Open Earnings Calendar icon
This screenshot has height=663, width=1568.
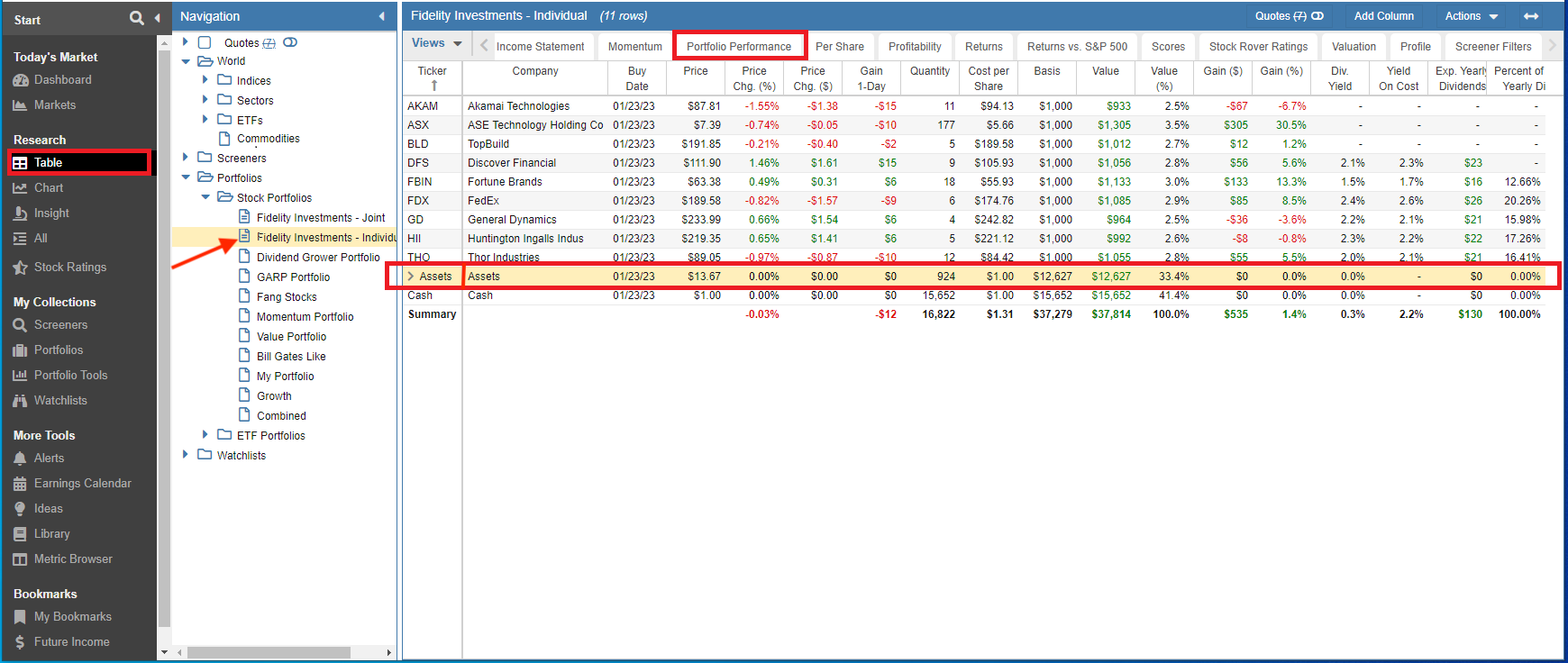[x=20, y=484]
